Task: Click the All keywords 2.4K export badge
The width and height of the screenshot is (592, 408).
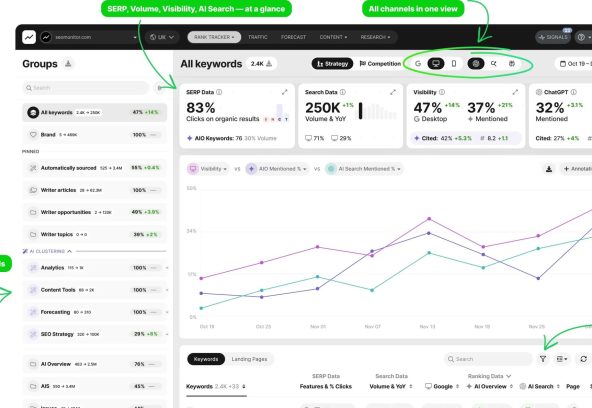Action: (x=261, y=64)
